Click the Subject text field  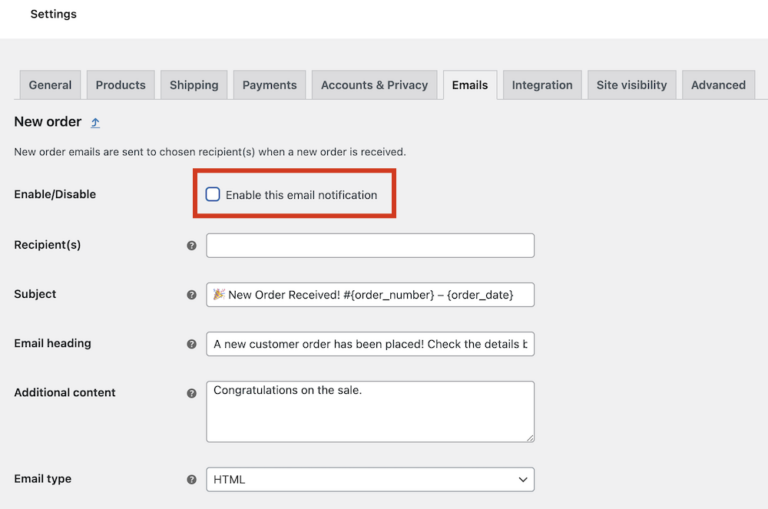tap(370, 295)
